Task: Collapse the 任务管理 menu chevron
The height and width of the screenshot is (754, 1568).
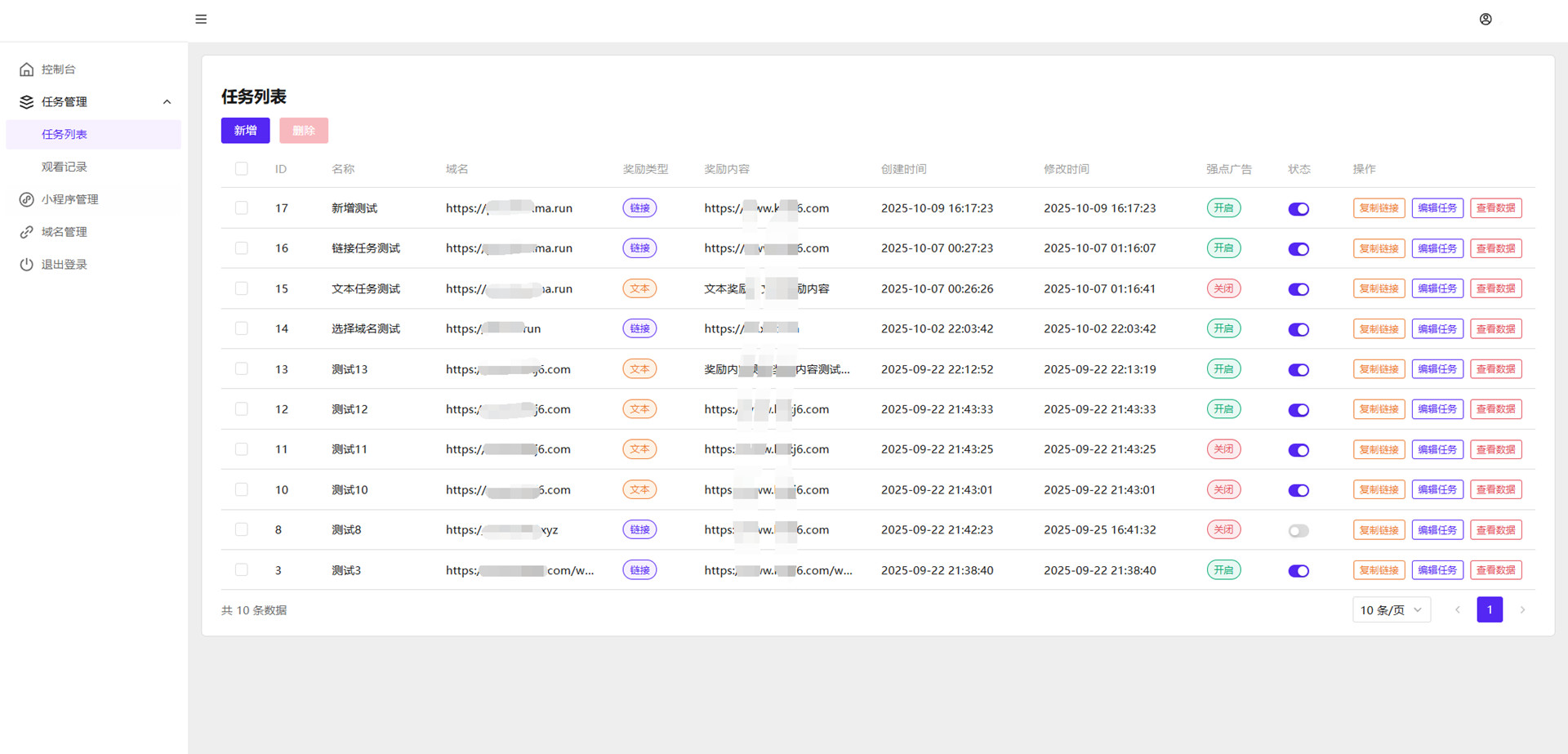Action: pos(167,102)
